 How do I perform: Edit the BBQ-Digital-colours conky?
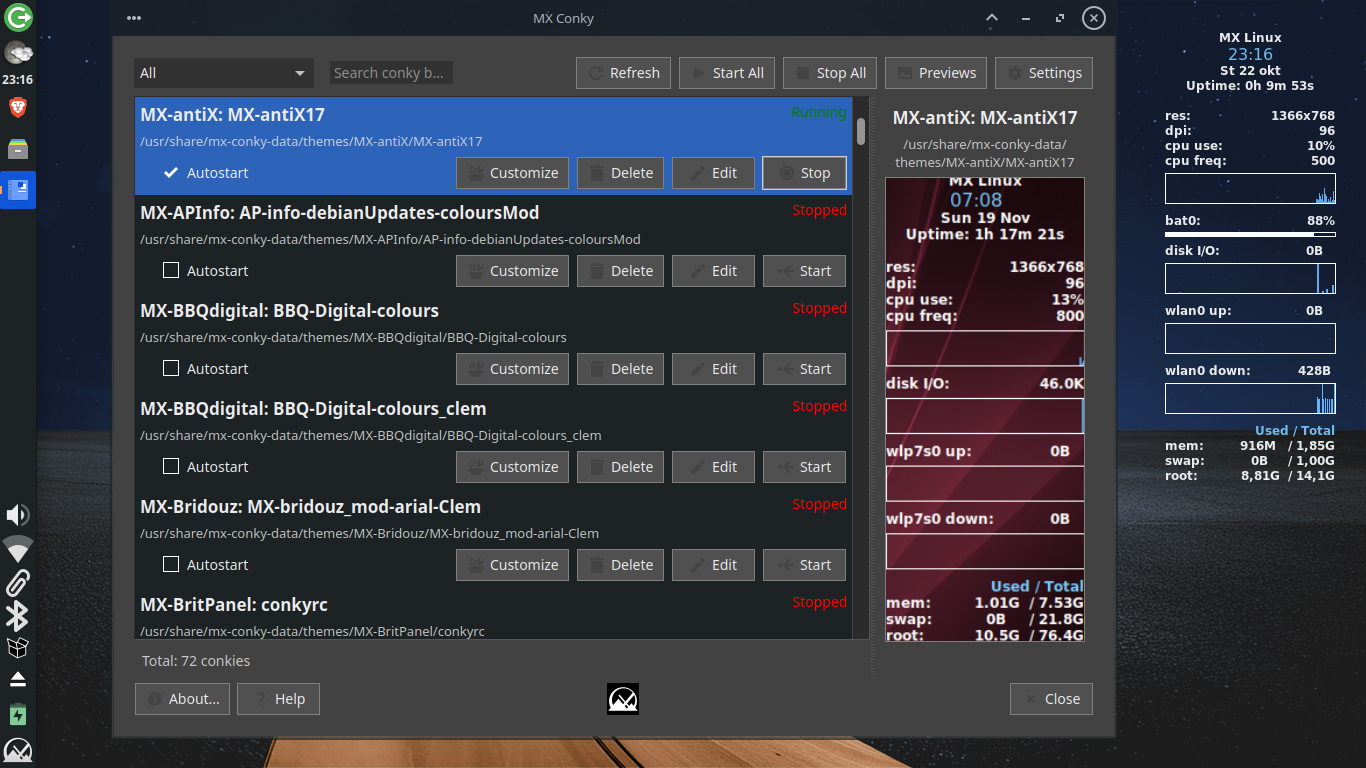pyautogui.click(x=713, y=369)
